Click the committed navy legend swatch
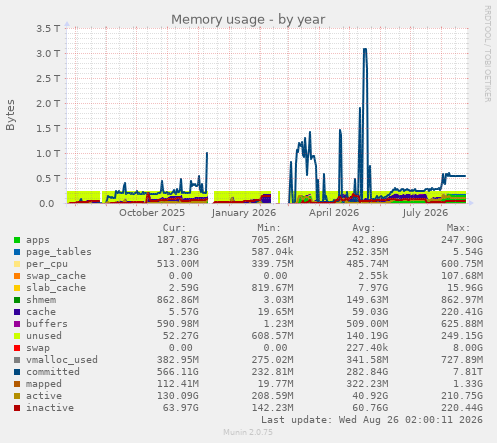Screen dimensions: 497x443 point(17,372)
